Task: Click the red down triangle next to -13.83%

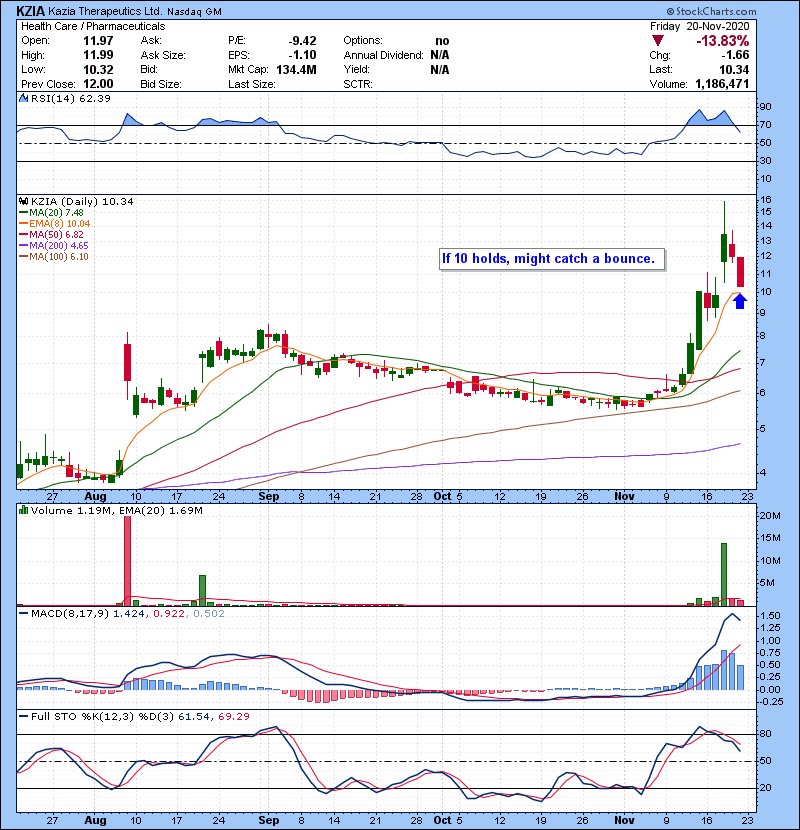Action: tap(658, 41)
